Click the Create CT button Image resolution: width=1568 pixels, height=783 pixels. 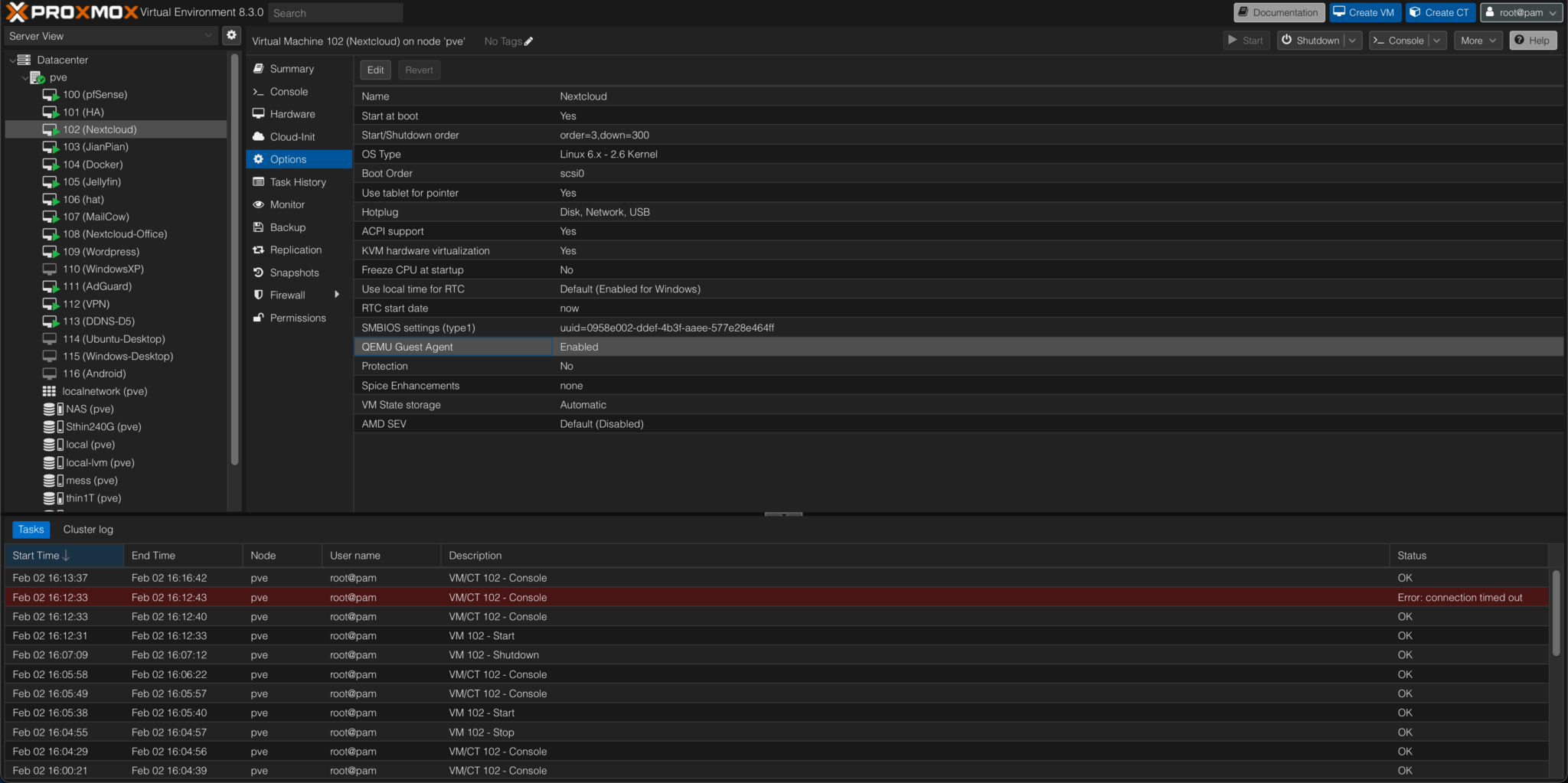1440,12
